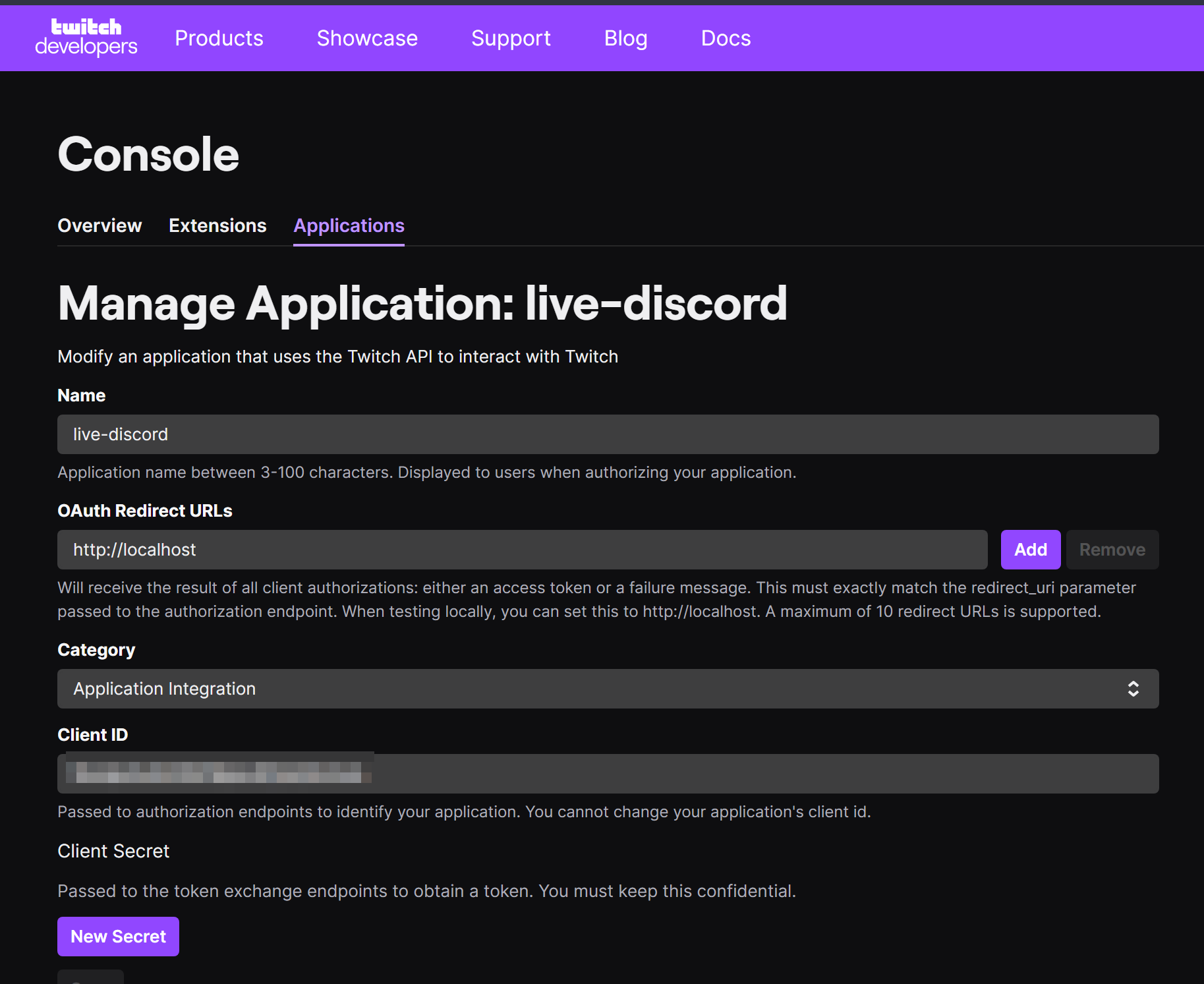Click the 'Will receive the result of all client authorizations' text
The height and width of the screenshot is (984, 1204).
[596, 600]
